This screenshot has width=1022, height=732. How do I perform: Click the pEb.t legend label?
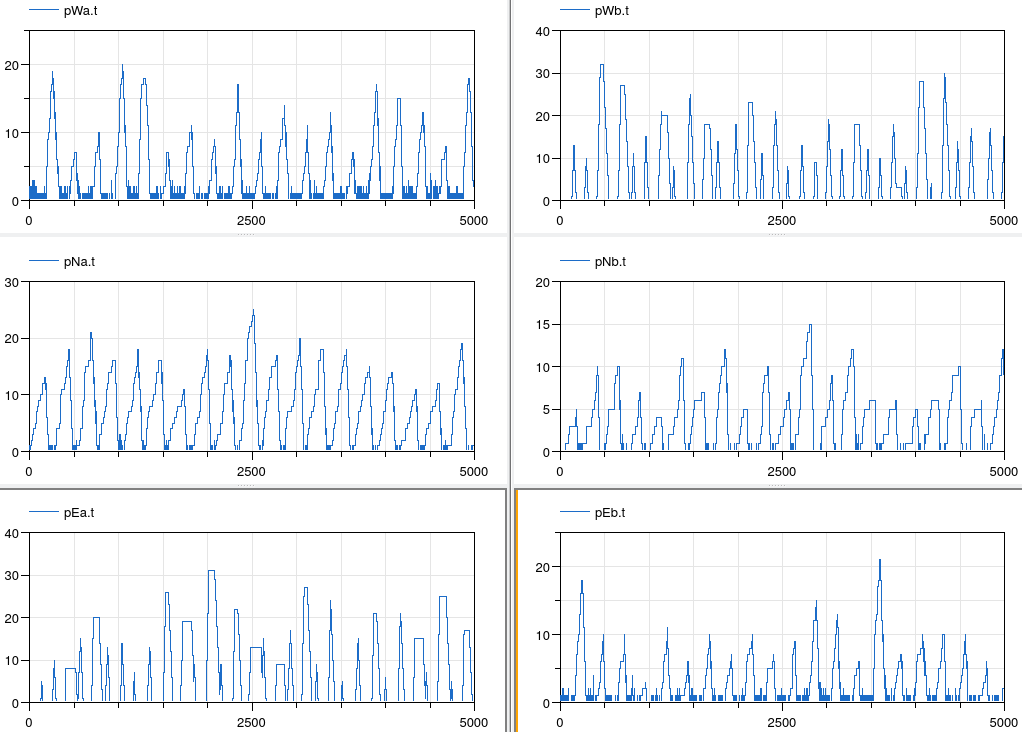click(610, 513)
